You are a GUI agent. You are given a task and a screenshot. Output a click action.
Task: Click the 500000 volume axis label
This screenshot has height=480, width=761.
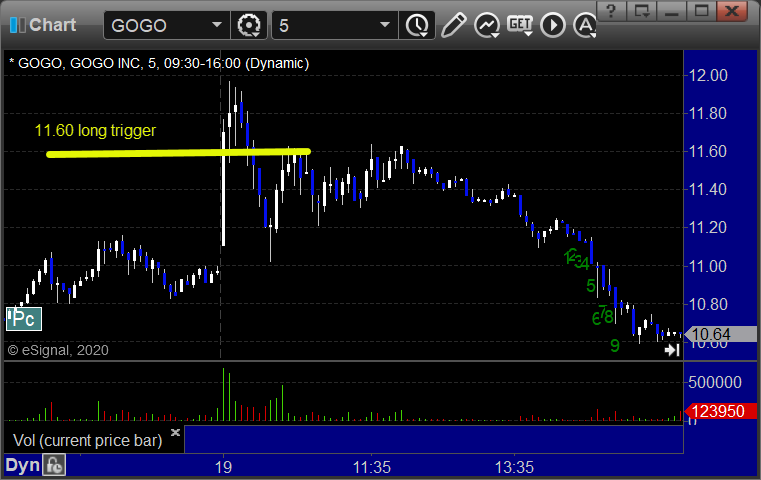[x=714, y=382]
